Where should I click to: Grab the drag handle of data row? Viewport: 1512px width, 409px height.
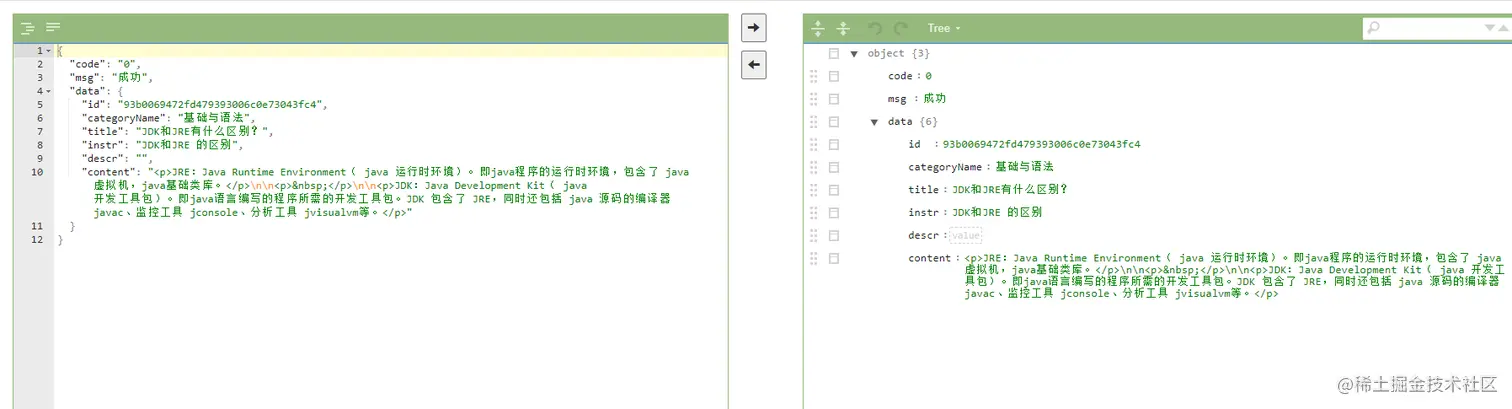point(814,122)
